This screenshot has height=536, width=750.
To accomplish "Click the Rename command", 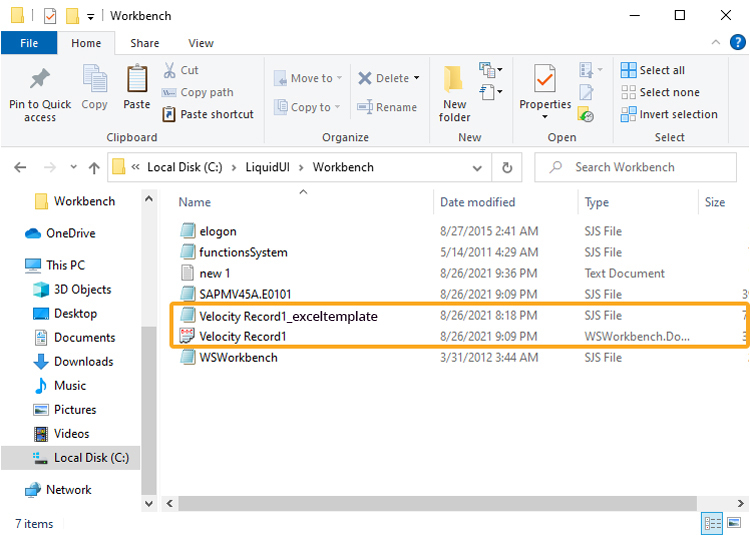I will coord(387,107).
